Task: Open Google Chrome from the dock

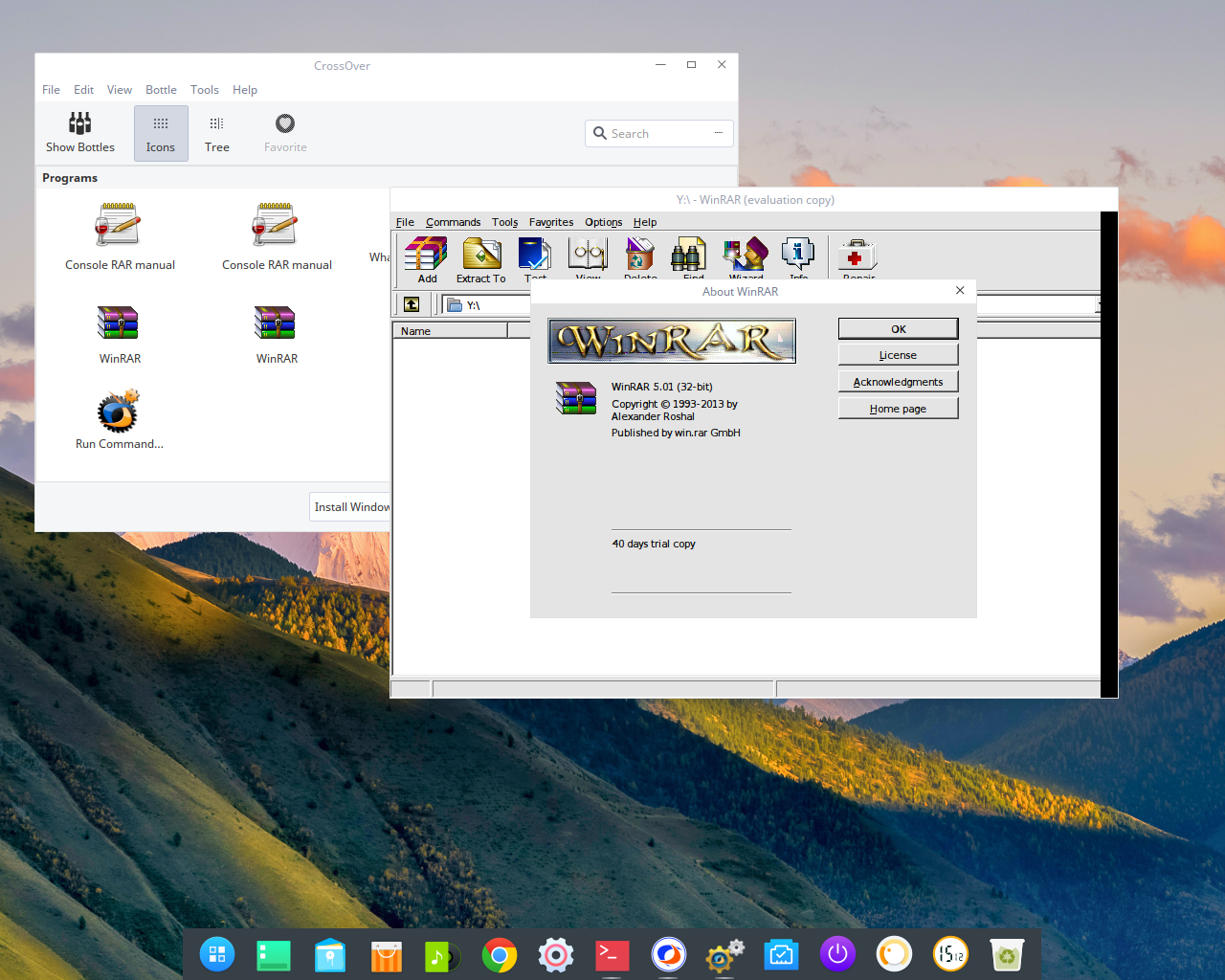Action: point(499,954)
